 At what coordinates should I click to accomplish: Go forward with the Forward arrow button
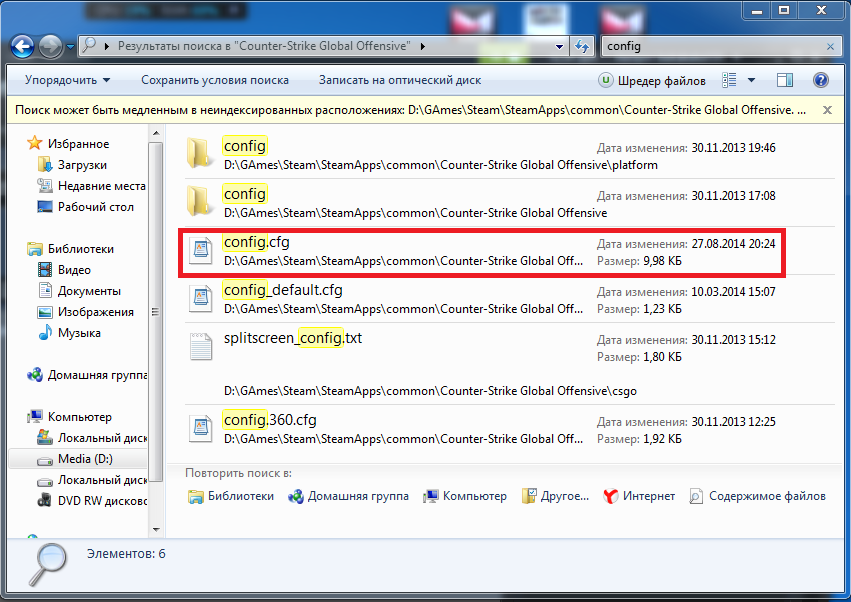pyautogui.click(x=50, y=47)
